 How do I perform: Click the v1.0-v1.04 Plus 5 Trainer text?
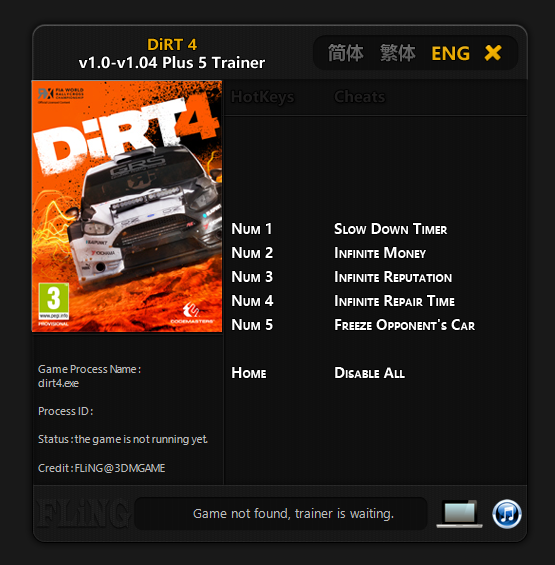click(172, 63)
